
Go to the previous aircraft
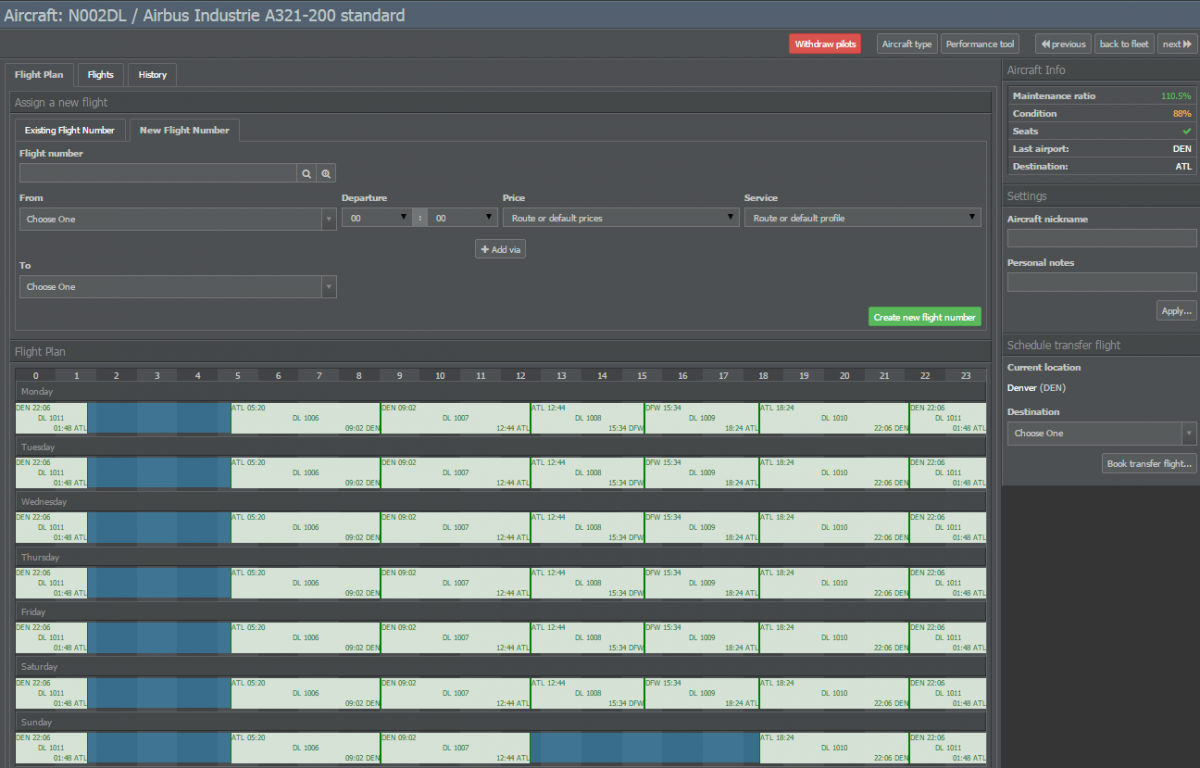[x=1063, y=44]
